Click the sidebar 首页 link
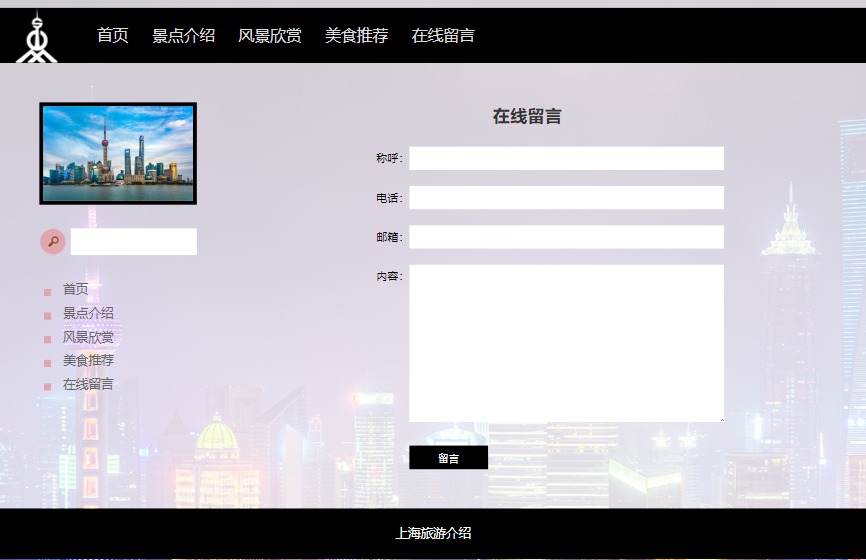 (76, 289)
